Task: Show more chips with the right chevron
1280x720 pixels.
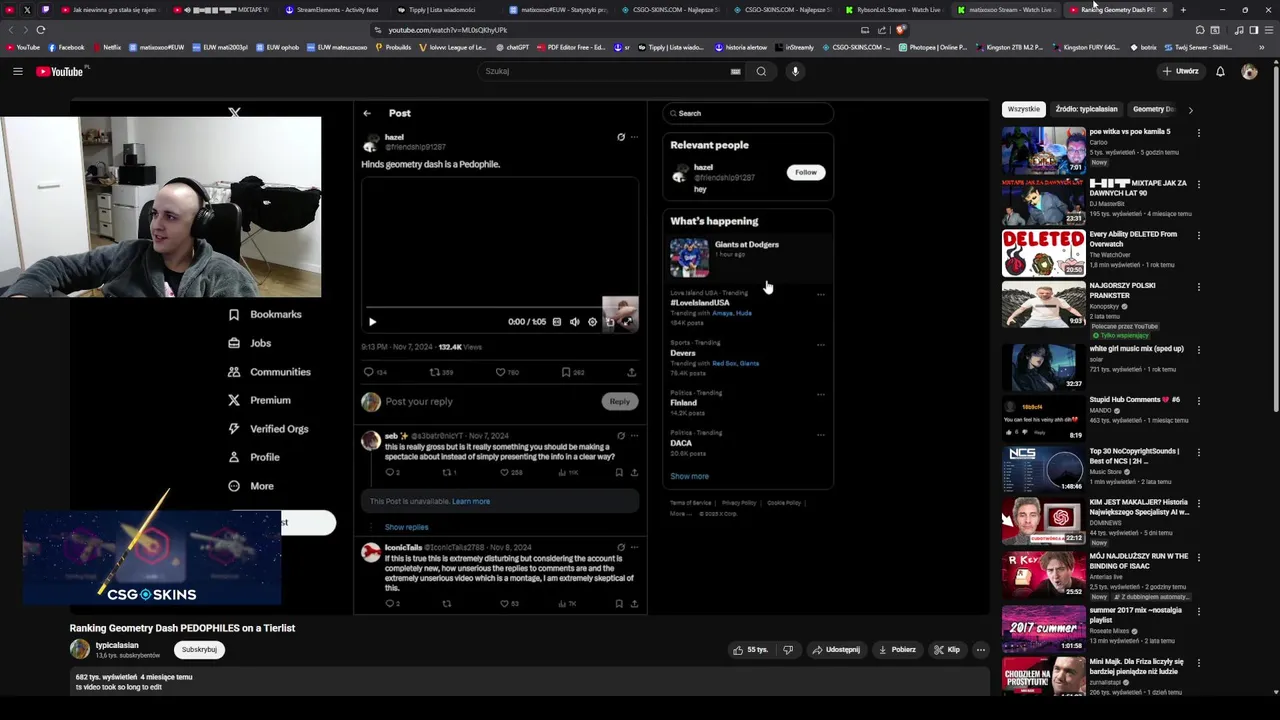Action: coord(1190,109)
